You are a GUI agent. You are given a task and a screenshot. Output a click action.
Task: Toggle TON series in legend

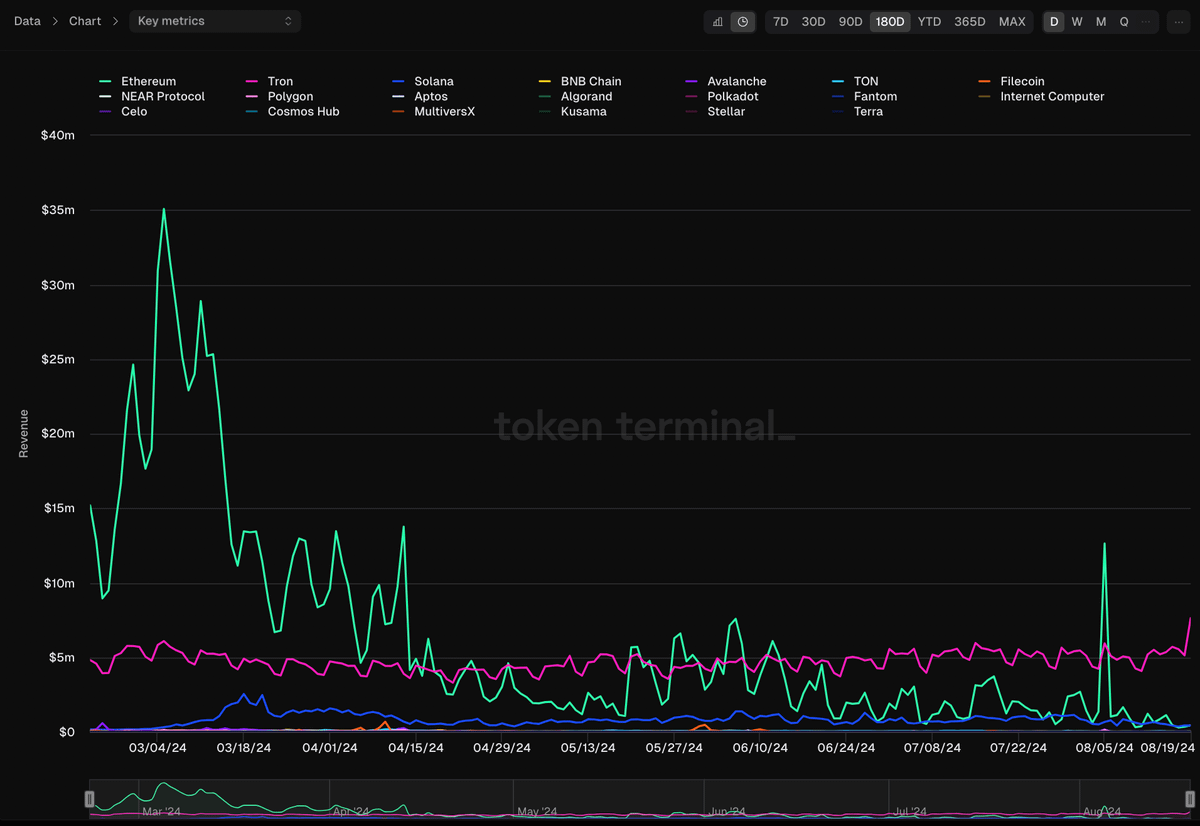point(855,81)
